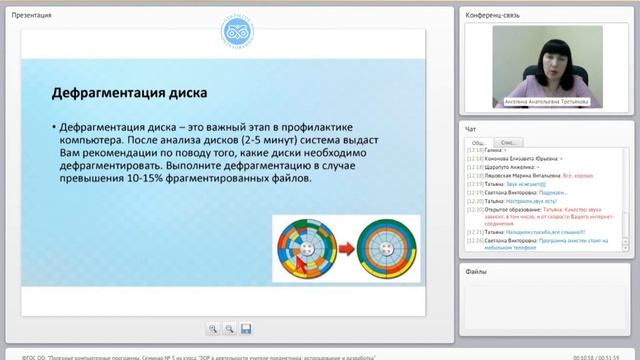Viewport: 640px width, 360px height.
Task: Click the 'Презентация' panel header
Action: pos(31,15)
